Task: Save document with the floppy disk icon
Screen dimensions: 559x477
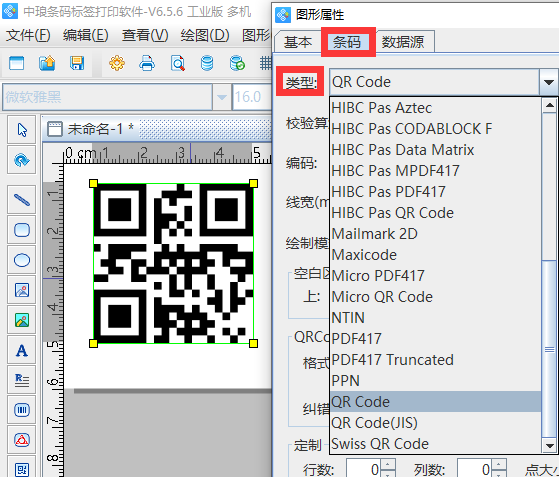Action: click(x=77, y=63)
